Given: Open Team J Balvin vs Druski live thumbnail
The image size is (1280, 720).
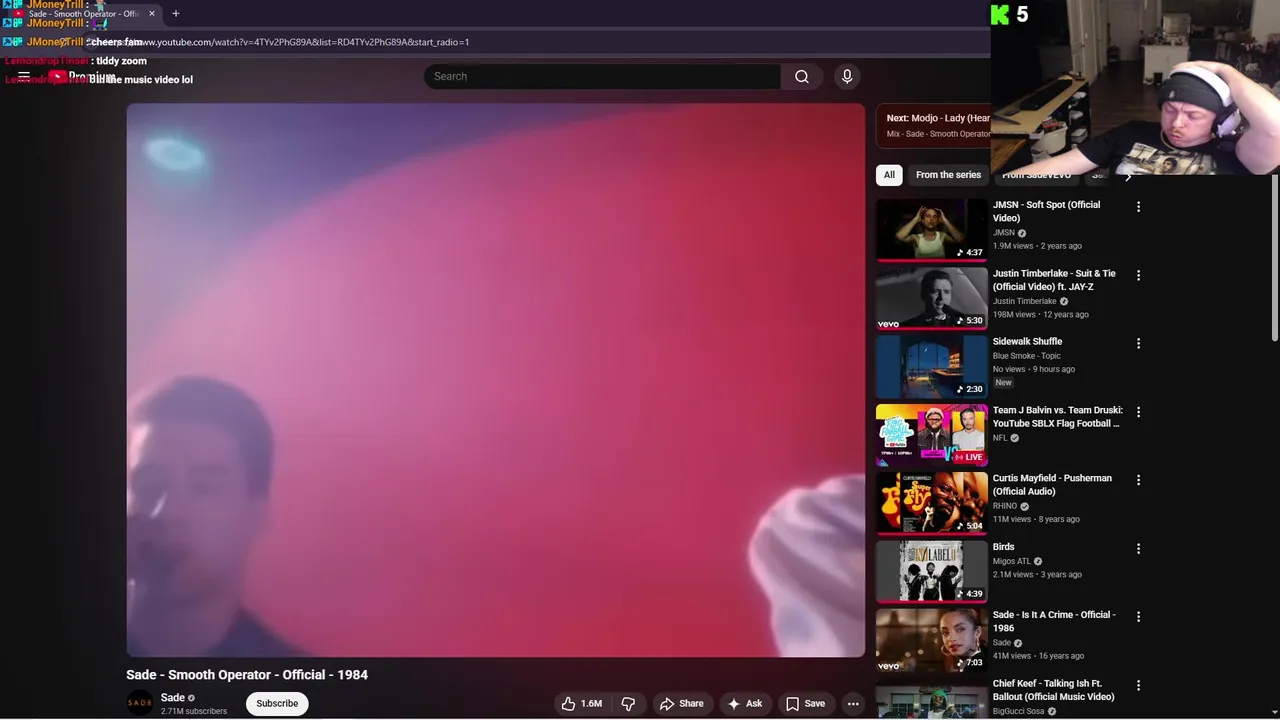Looking at the screenshot, I should [932, 435].
